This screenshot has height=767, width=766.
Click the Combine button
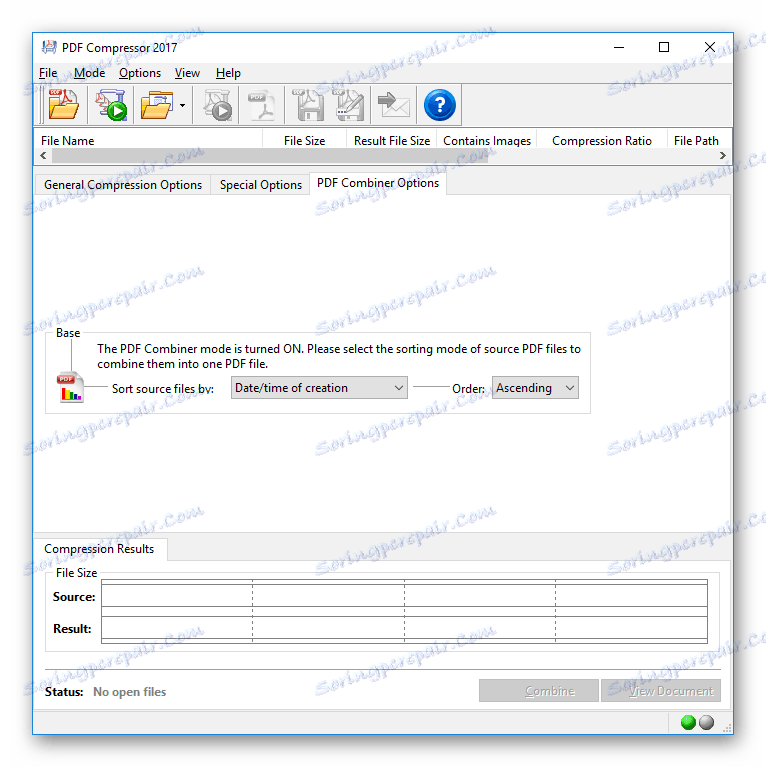[539, 691]
